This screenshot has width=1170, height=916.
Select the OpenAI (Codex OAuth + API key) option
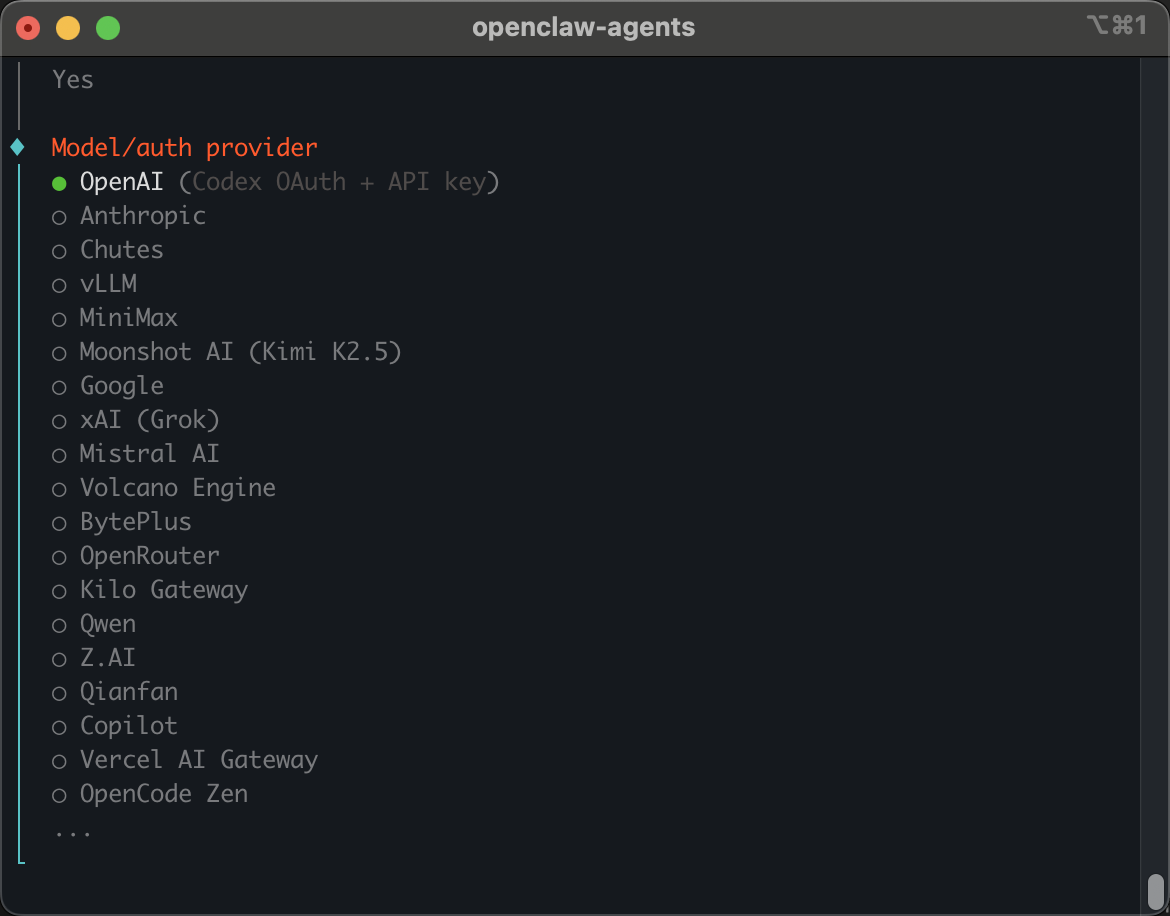pos(121,181)
